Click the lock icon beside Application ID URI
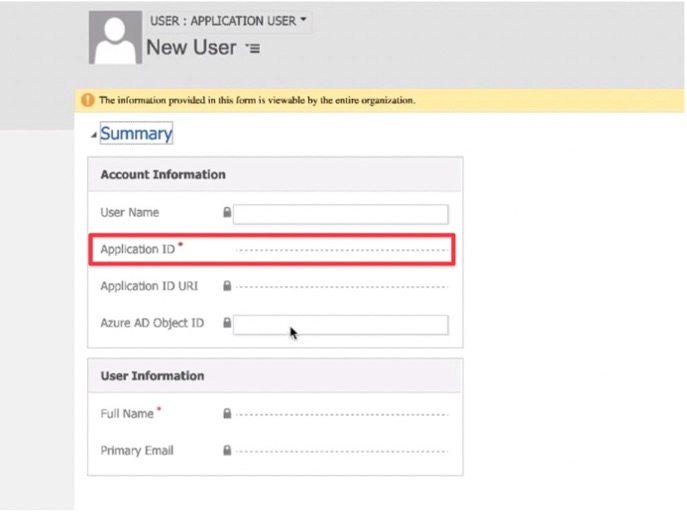Image resolution: width=687 pixels, height=513 pixels. click(x=227, y=286)
